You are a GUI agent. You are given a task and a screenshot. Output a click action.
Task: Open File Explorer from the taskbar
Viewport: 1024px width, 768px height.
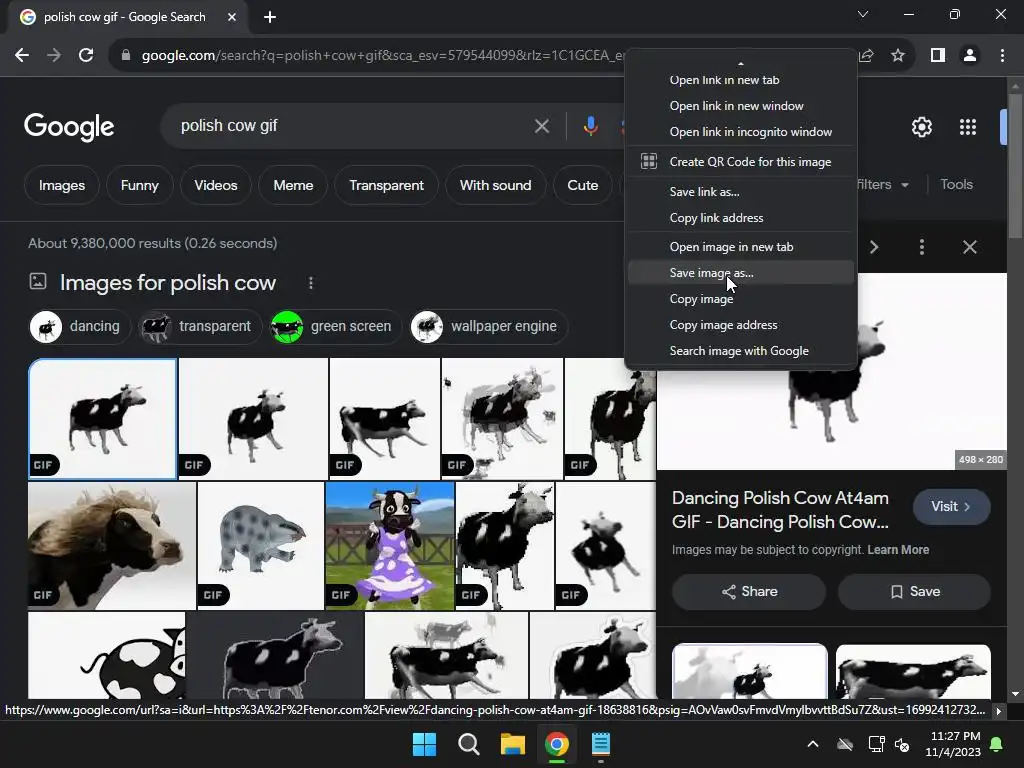[513, 744]
